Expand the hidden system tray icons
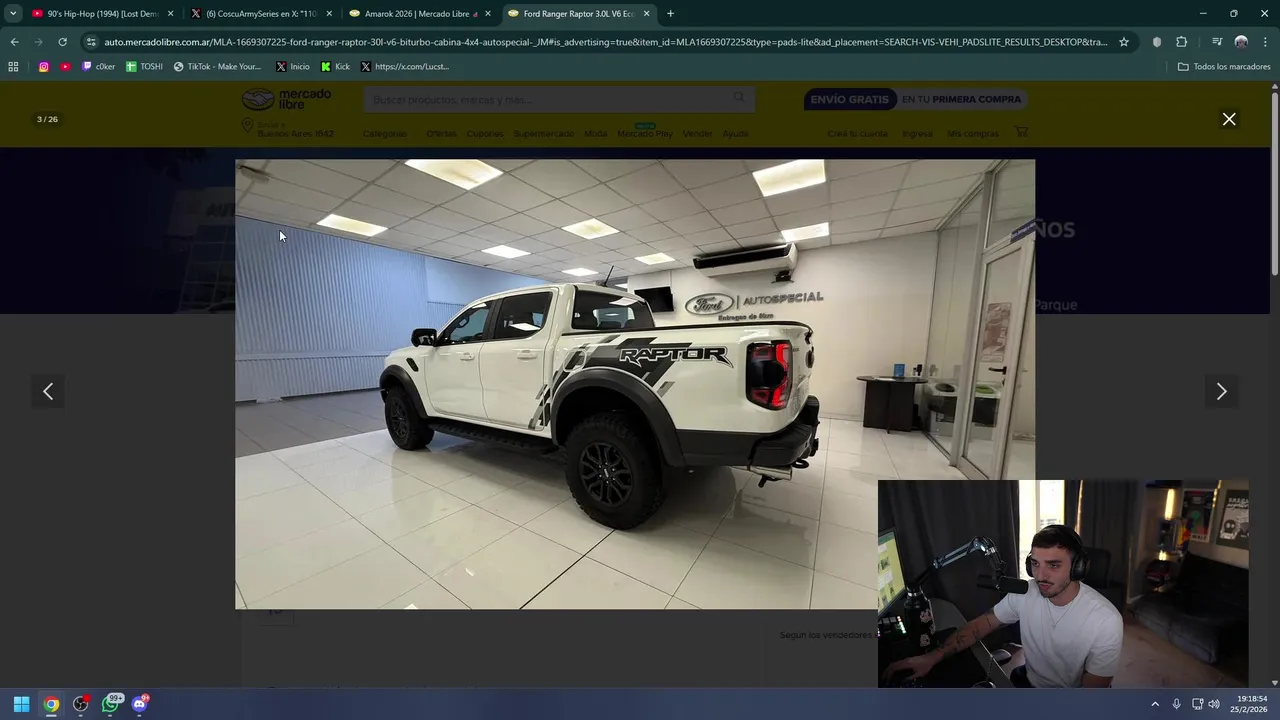The width and height of the screenshot is (1280, 720). click(1155, 704)
